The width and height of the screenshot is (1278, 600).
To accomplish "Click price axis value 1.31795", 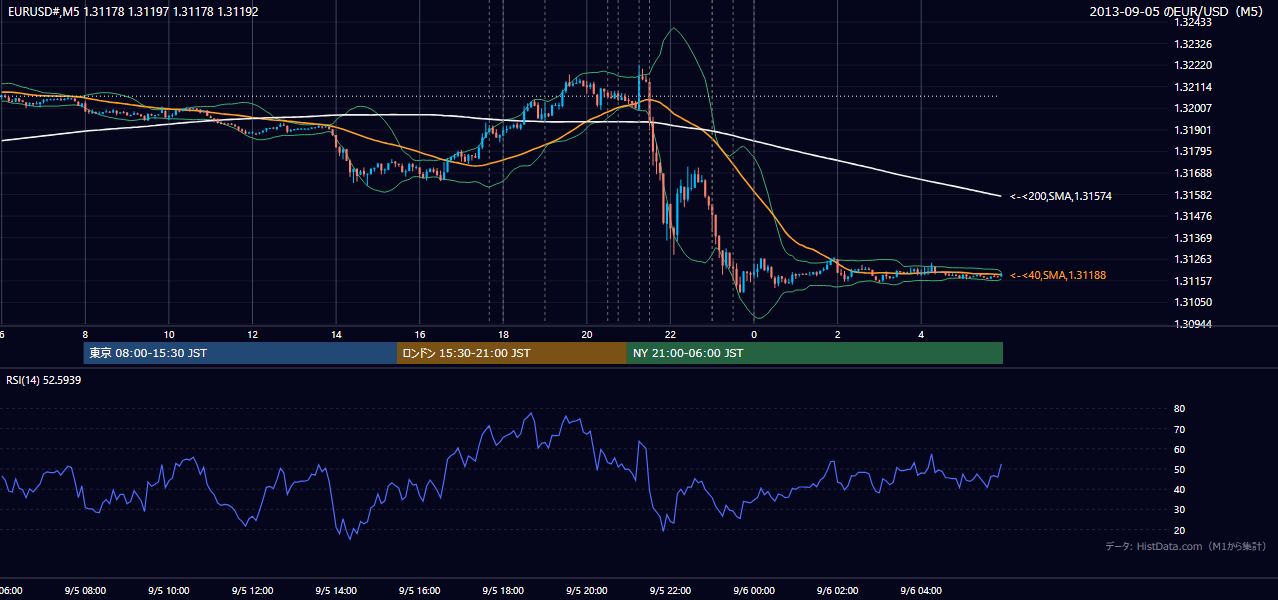I will (1193, 151).
